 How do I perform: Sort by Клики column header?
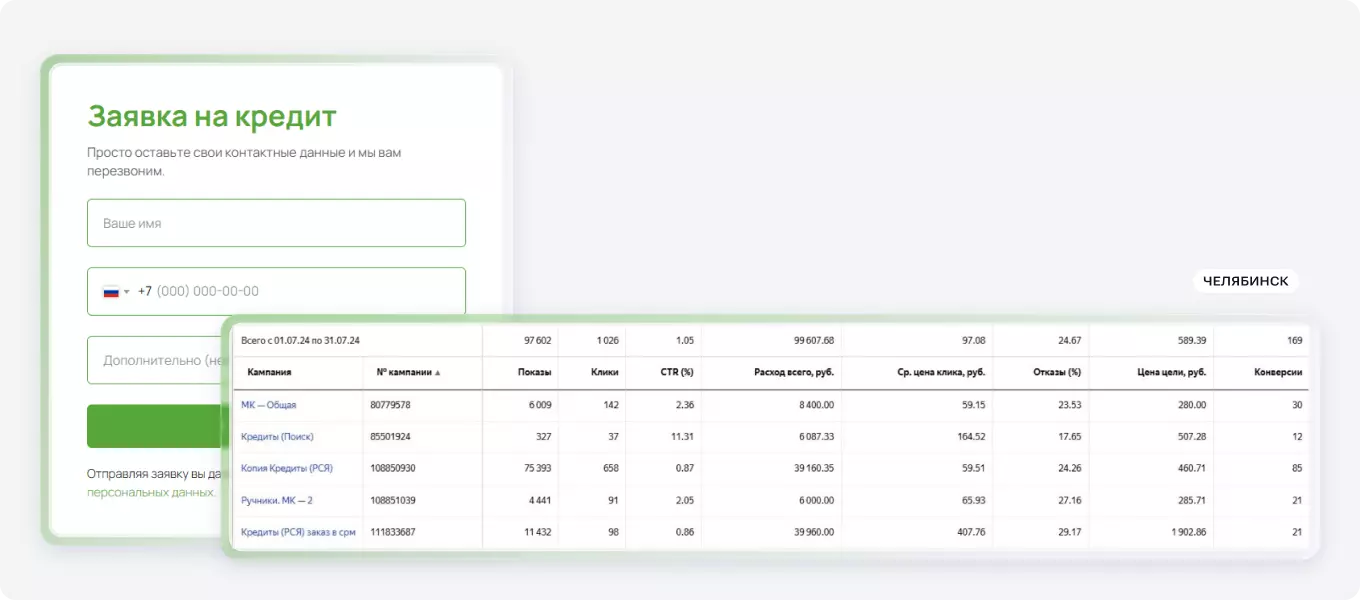point(604,372)
